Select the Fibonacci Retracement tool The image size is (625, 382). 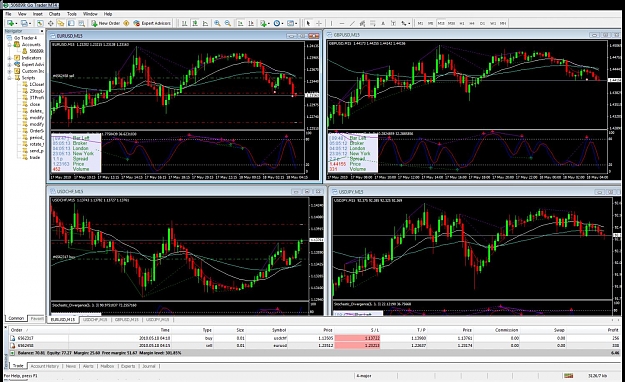pos(373,24)
